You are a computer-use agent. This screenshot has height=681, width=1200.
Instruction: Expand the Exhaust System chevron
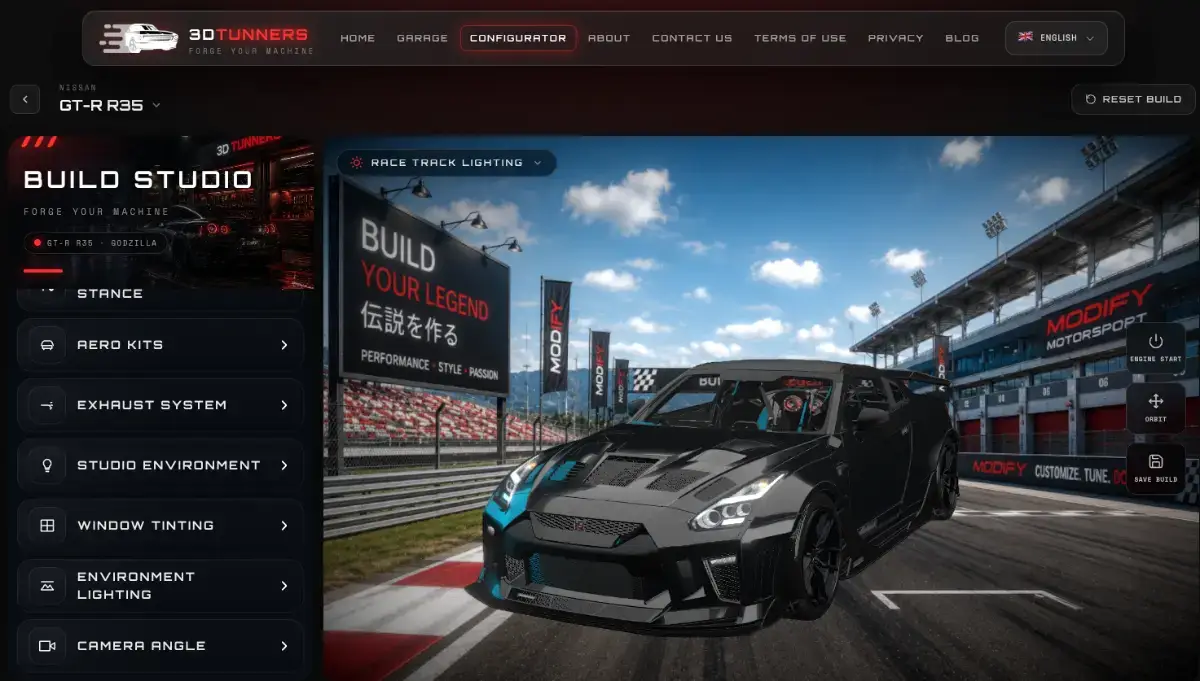point(284,405)
